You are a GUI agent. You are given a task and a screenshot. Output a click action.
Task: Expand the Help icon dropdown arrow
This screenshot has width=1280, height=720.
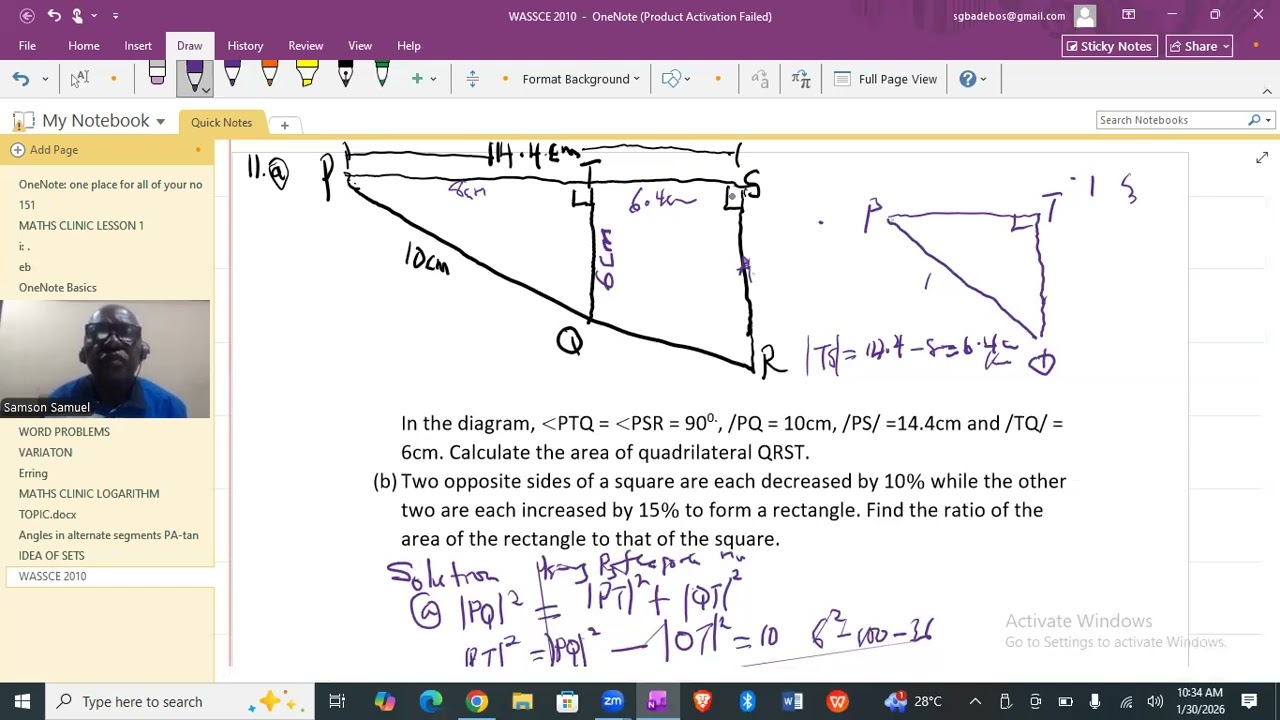(983, 79)
